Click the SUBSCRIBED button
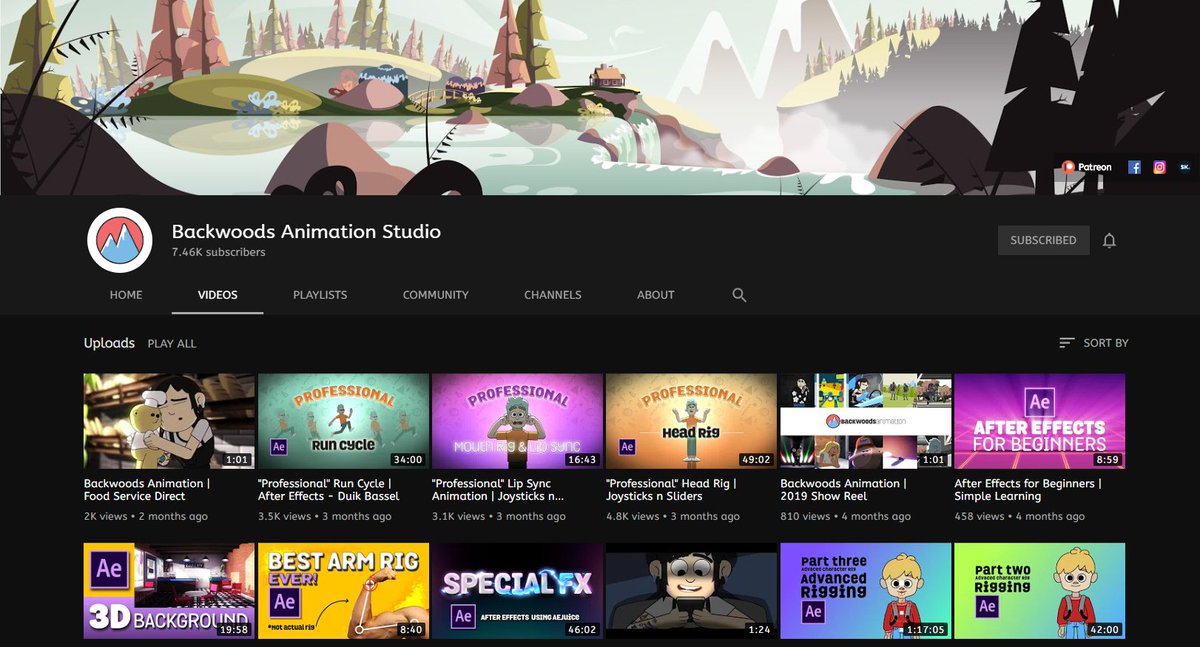This screenshot has width=1200, height=647. 1043,240
